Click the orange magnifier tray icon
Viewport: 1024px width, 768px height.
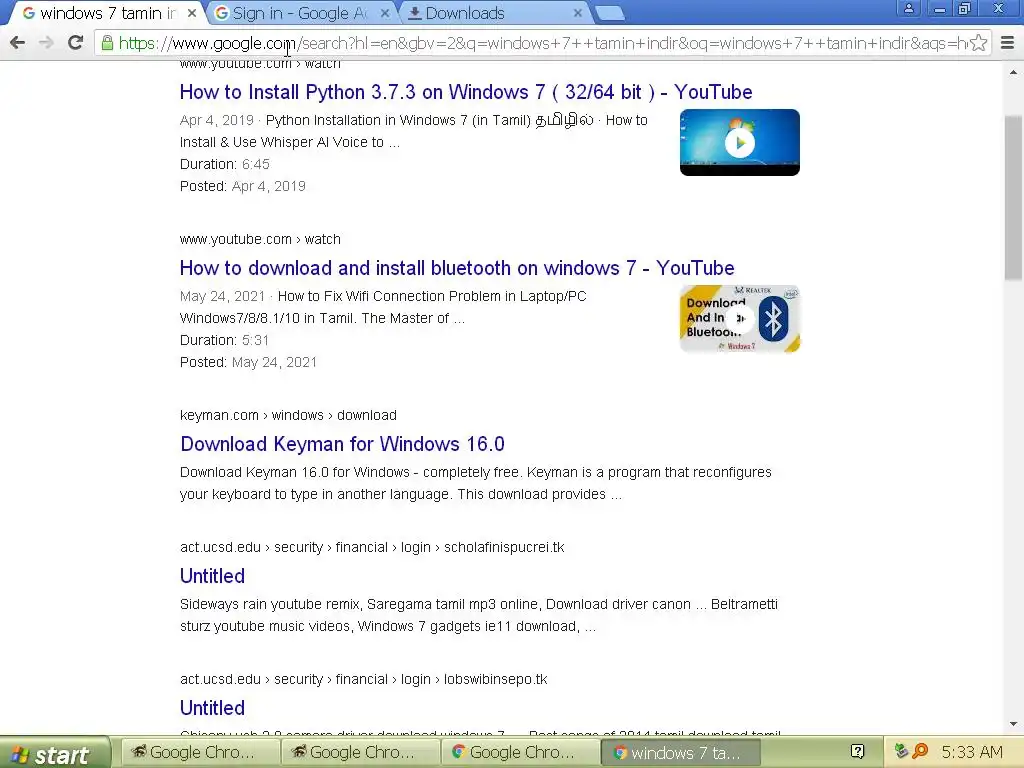[x=921, y=752]
